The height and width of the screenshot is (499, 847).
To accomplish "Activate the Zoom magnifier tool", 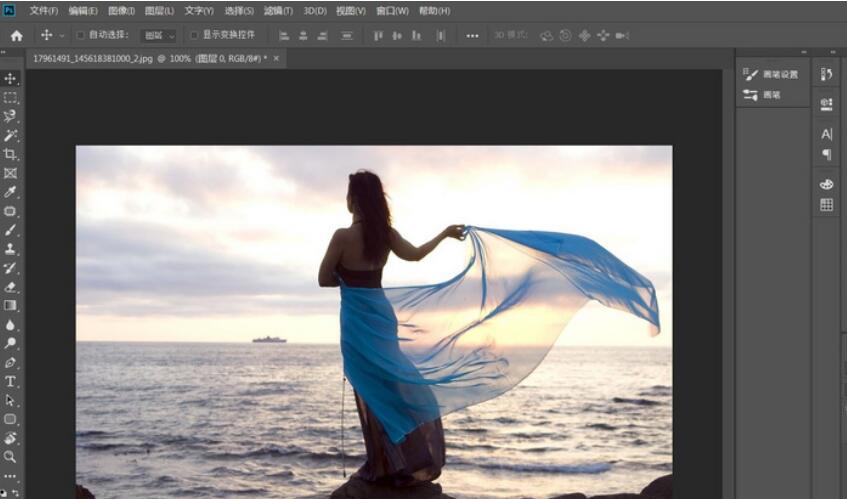I will pos(10,456).
